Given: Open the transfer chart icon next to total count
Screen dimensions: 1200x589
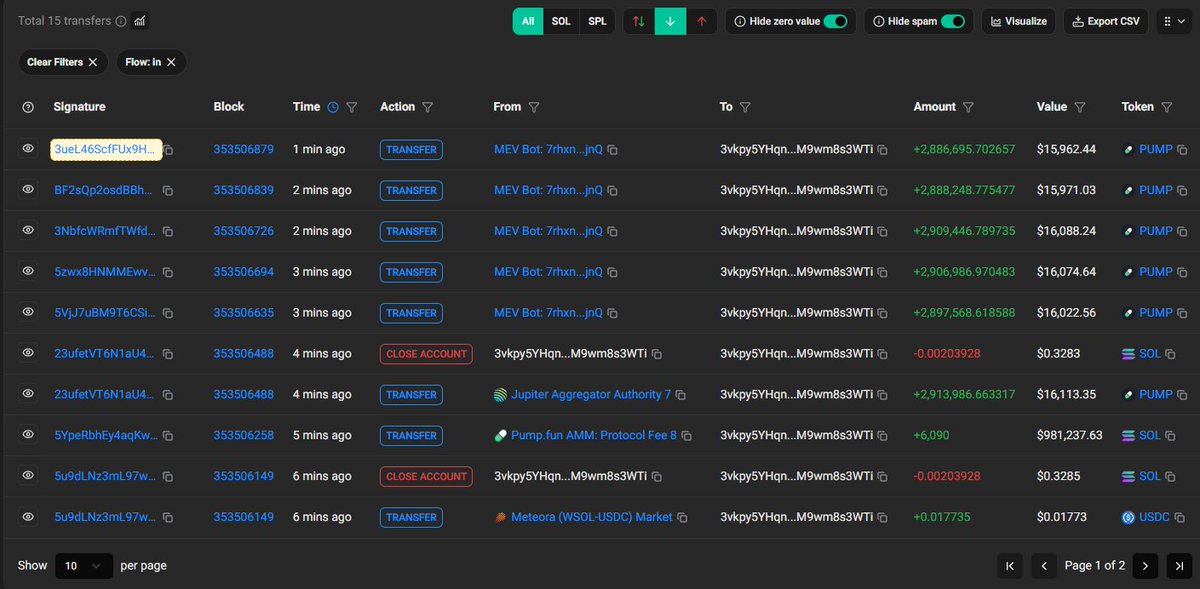Looking at the screenshot, I should 139,20.
